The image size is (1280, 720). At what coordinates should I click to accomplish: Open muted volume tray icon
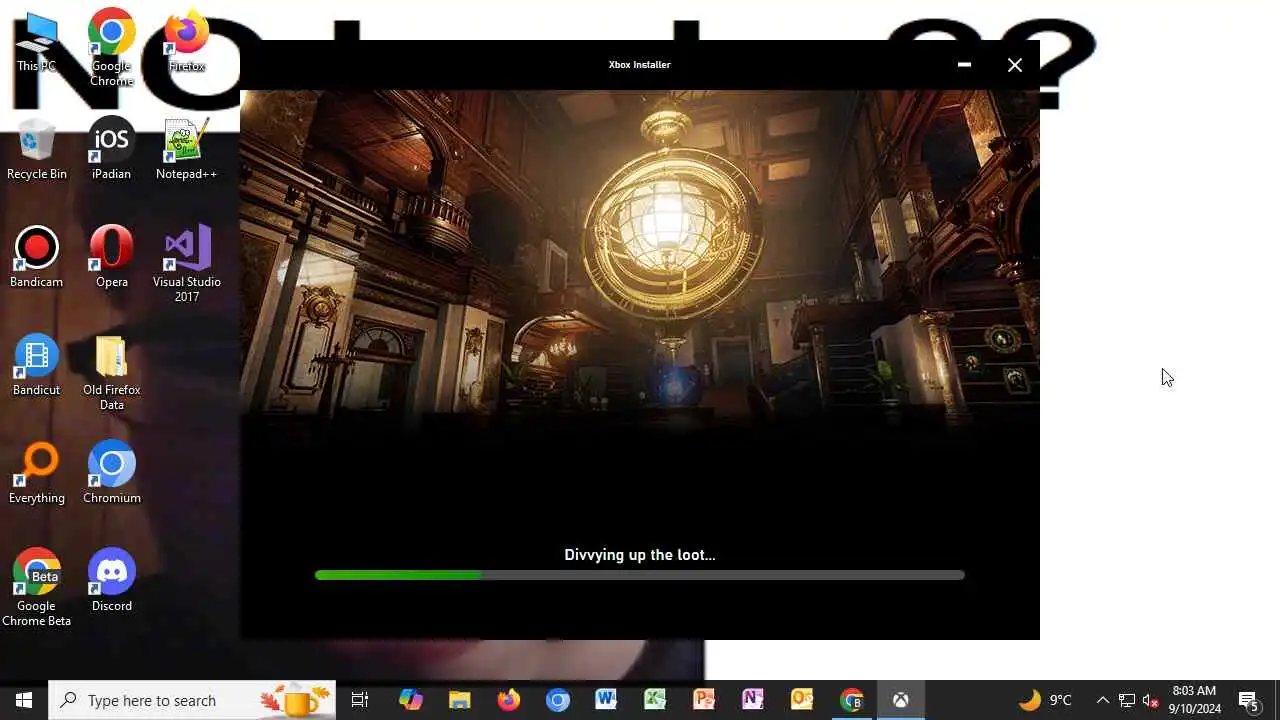(x=1150, y=700)
